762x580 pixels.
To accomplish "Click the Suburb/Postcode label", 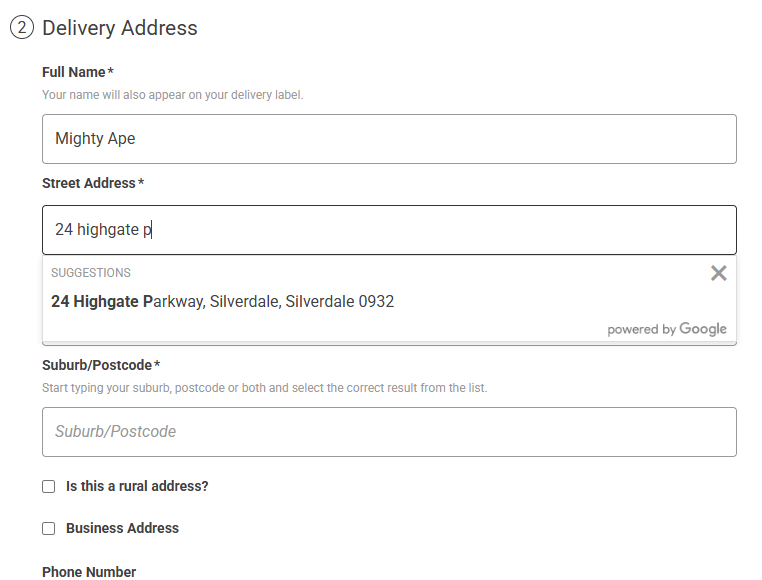I will pos(97,365).
